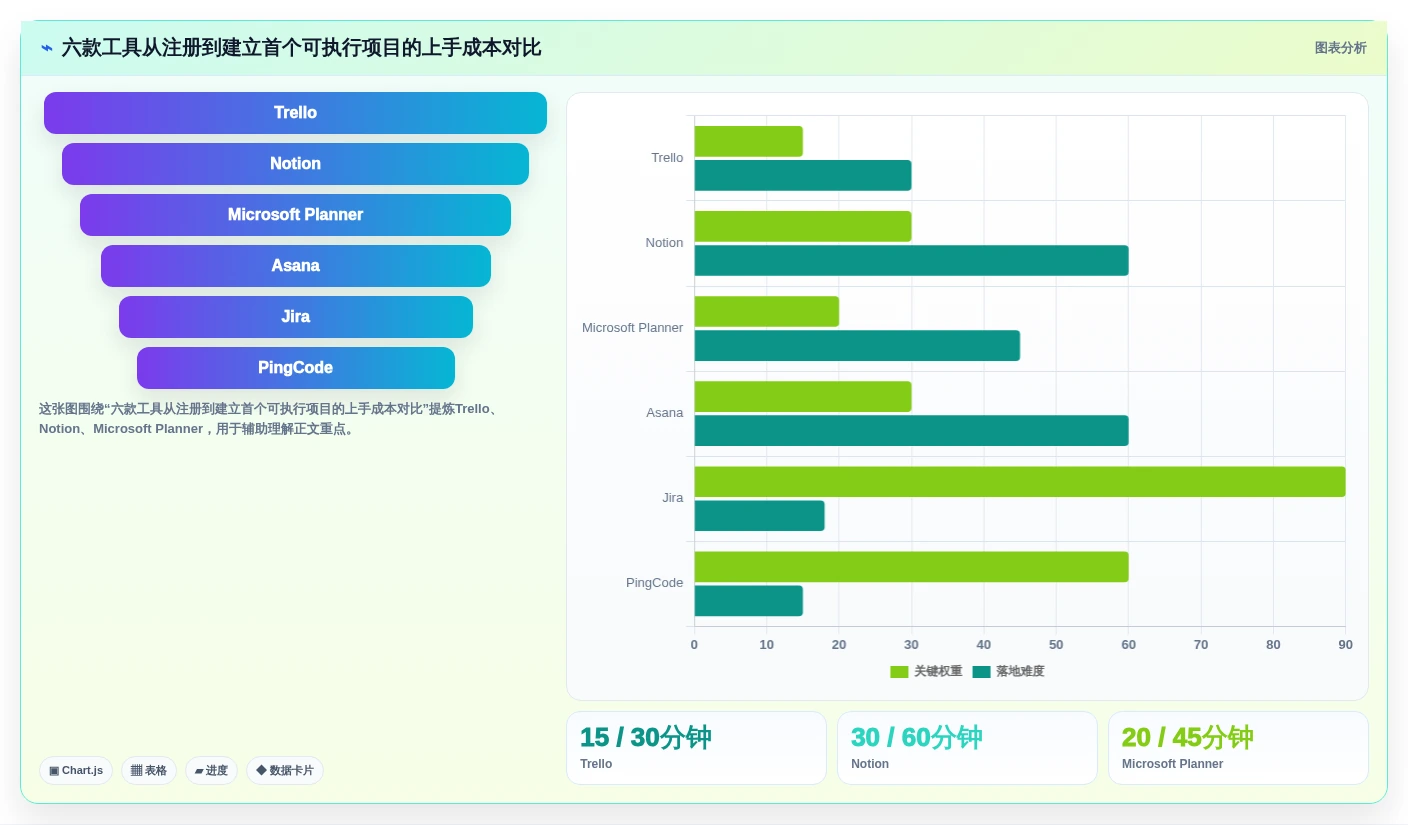Click Asana's teal chart bar

(x=911, y=430)
